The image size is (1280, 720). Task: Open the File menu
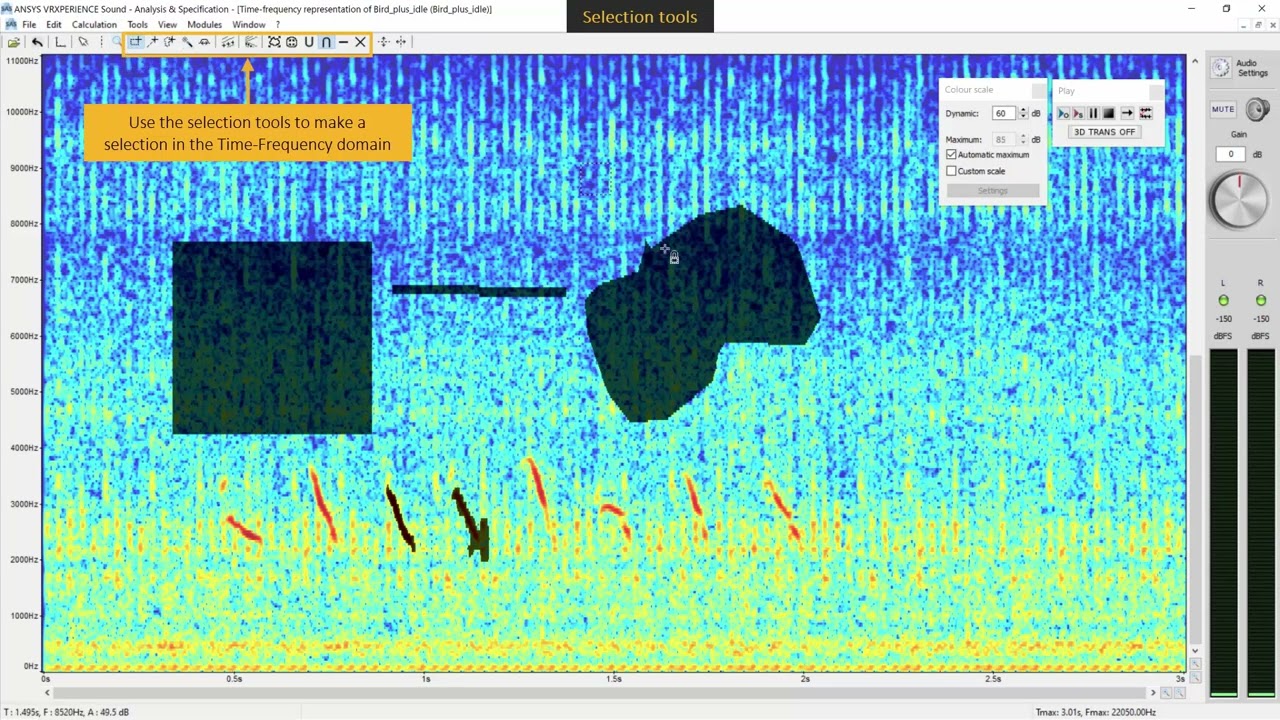click(29, 25)
